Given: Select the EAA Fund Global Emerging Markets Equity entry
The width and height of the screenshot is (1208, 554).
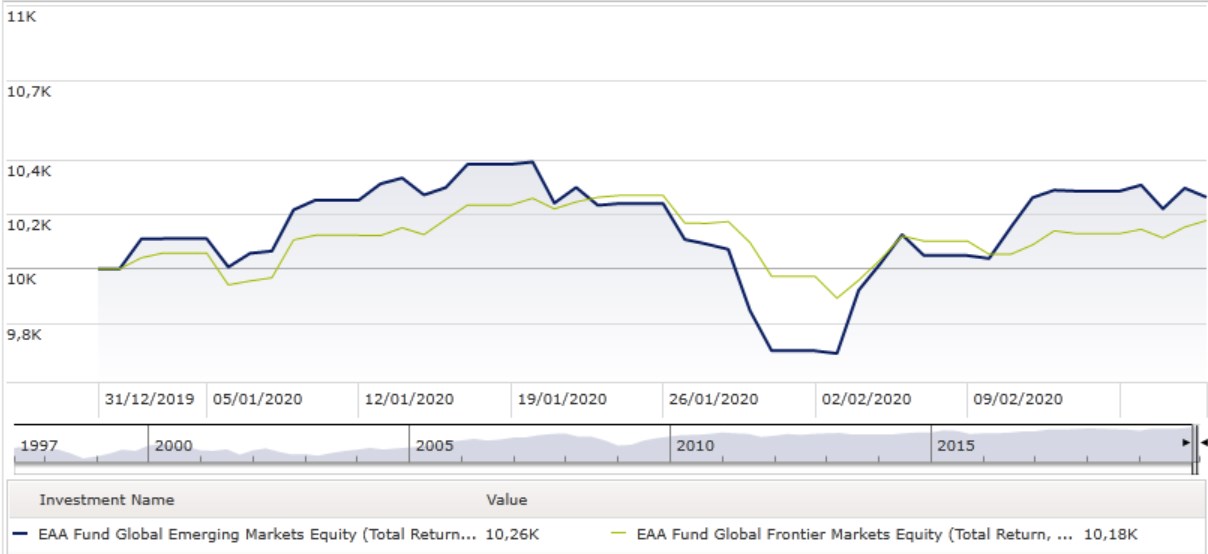Looking at the screenshot, I should coord(257,534).
